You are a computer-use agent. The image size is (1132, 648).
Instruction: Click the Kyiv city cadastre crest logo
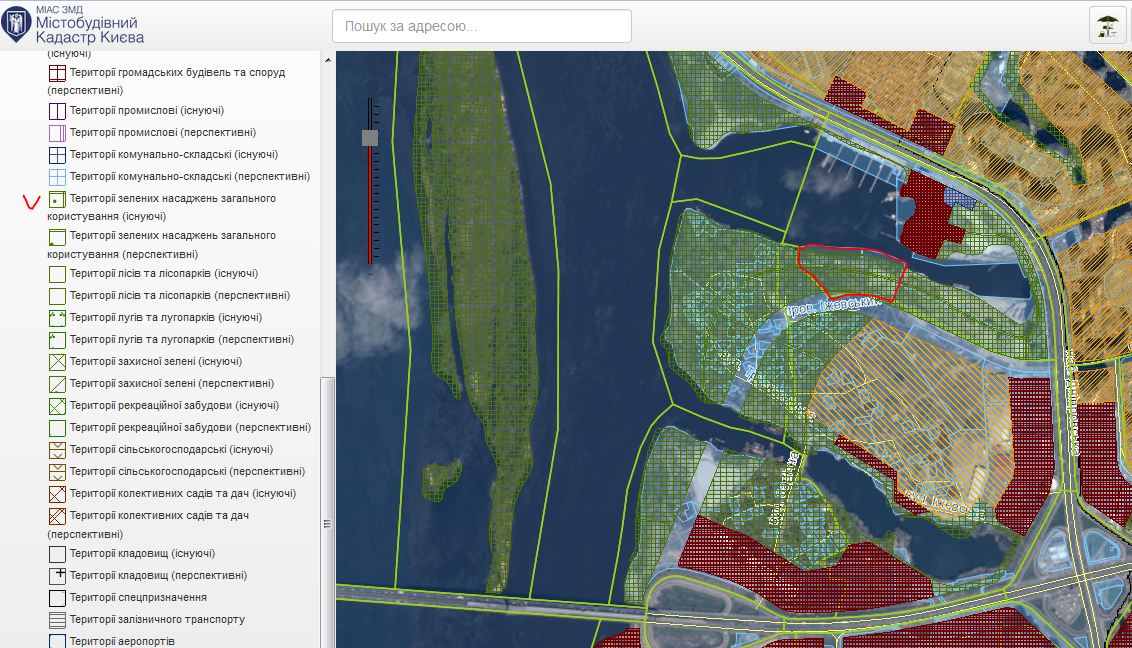tap(16, 24)
